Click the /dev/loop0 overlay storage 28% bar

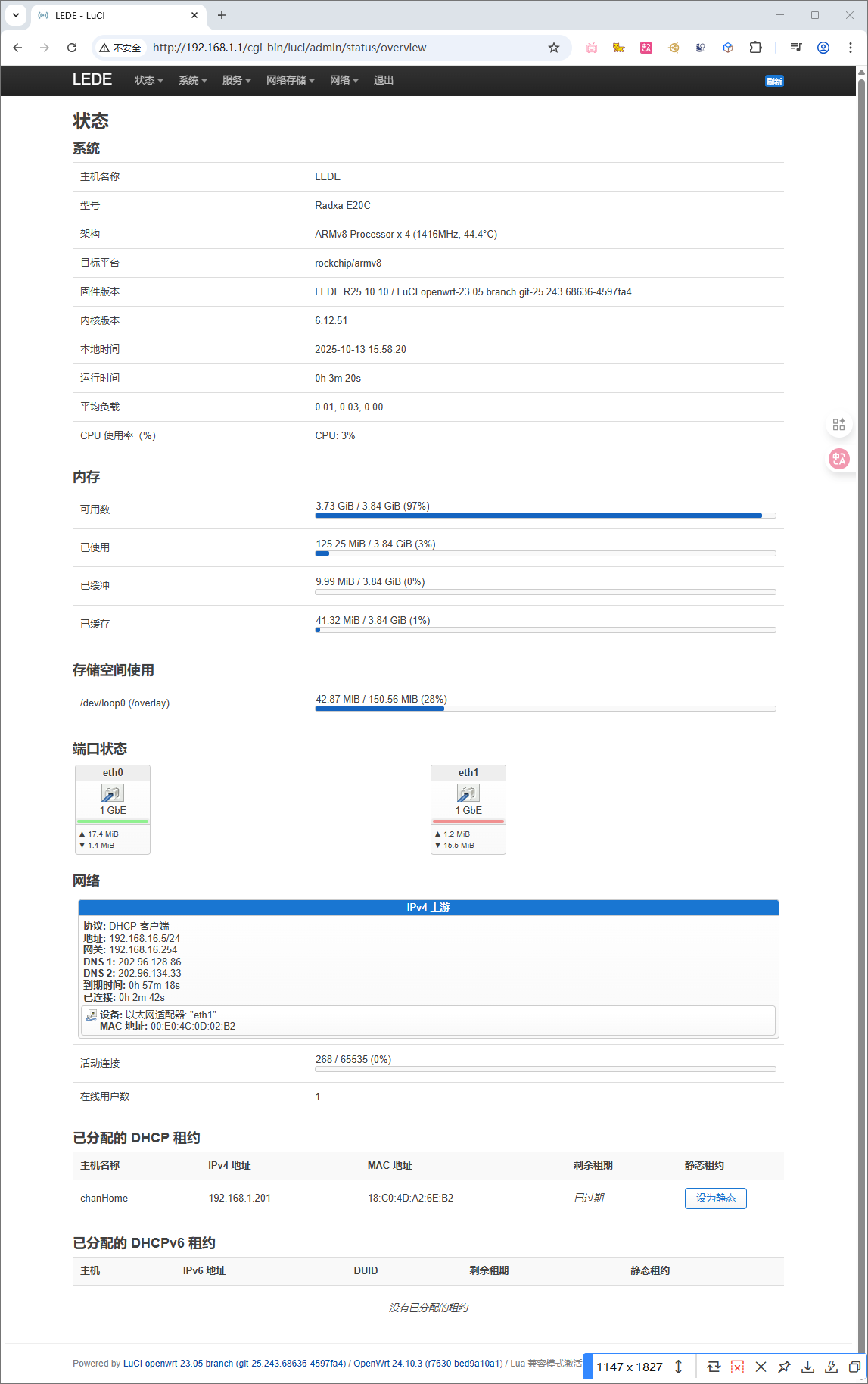coord(546,709)
